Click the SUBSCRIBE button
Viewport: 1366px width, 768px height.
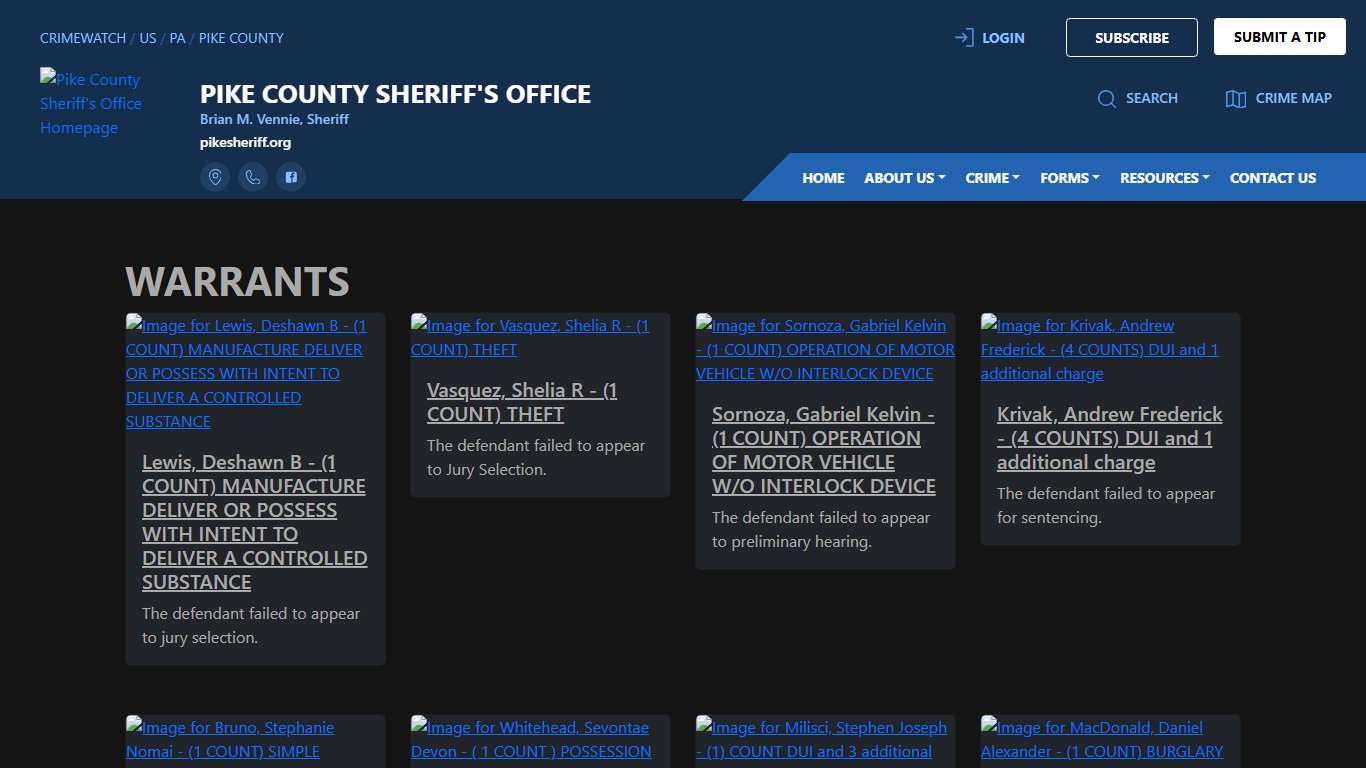tap(1131, 37)
